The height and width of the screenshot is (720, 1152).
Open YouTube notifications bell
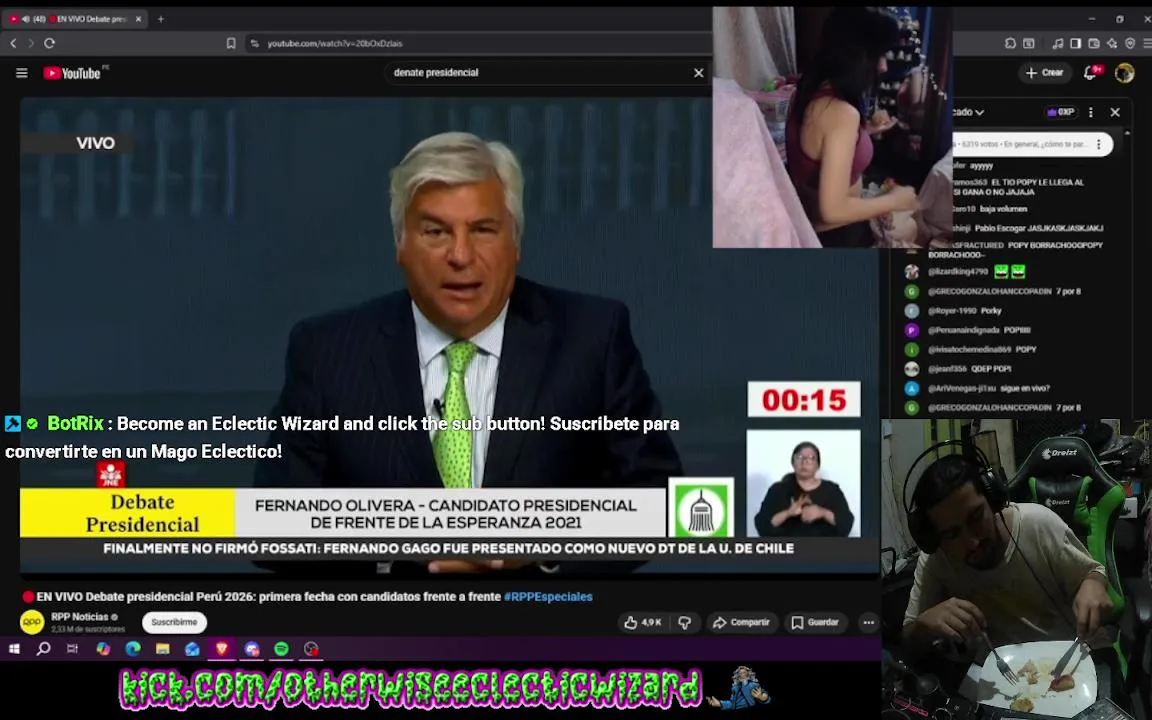pos(1091,73)
